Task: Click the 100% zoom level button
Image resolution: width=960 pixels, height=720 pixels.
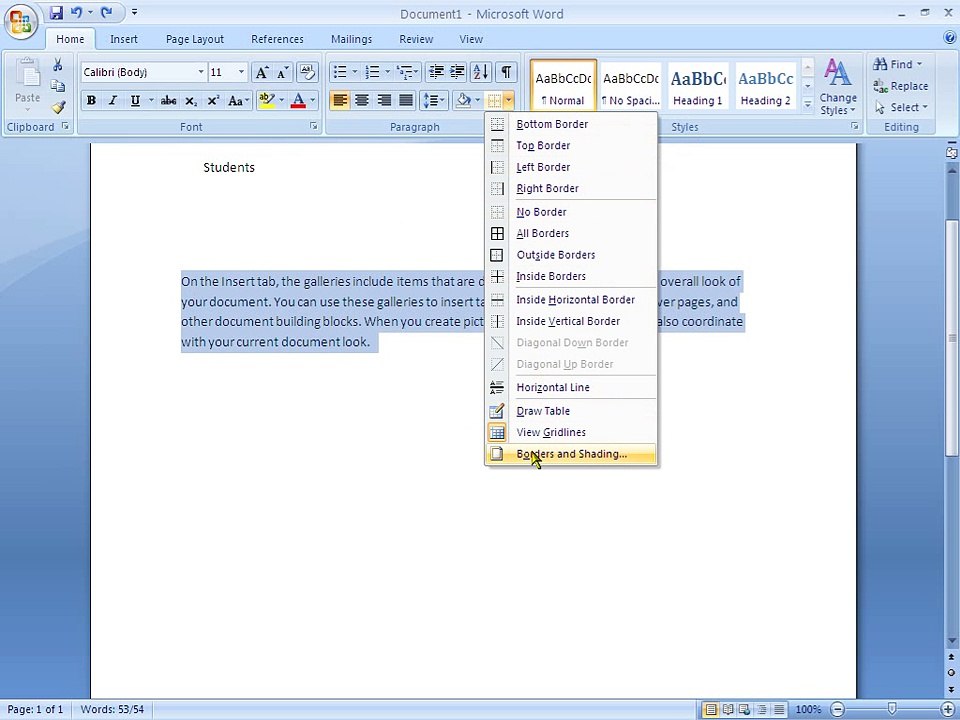Action: pyautogui.click(x=808, y=710)
